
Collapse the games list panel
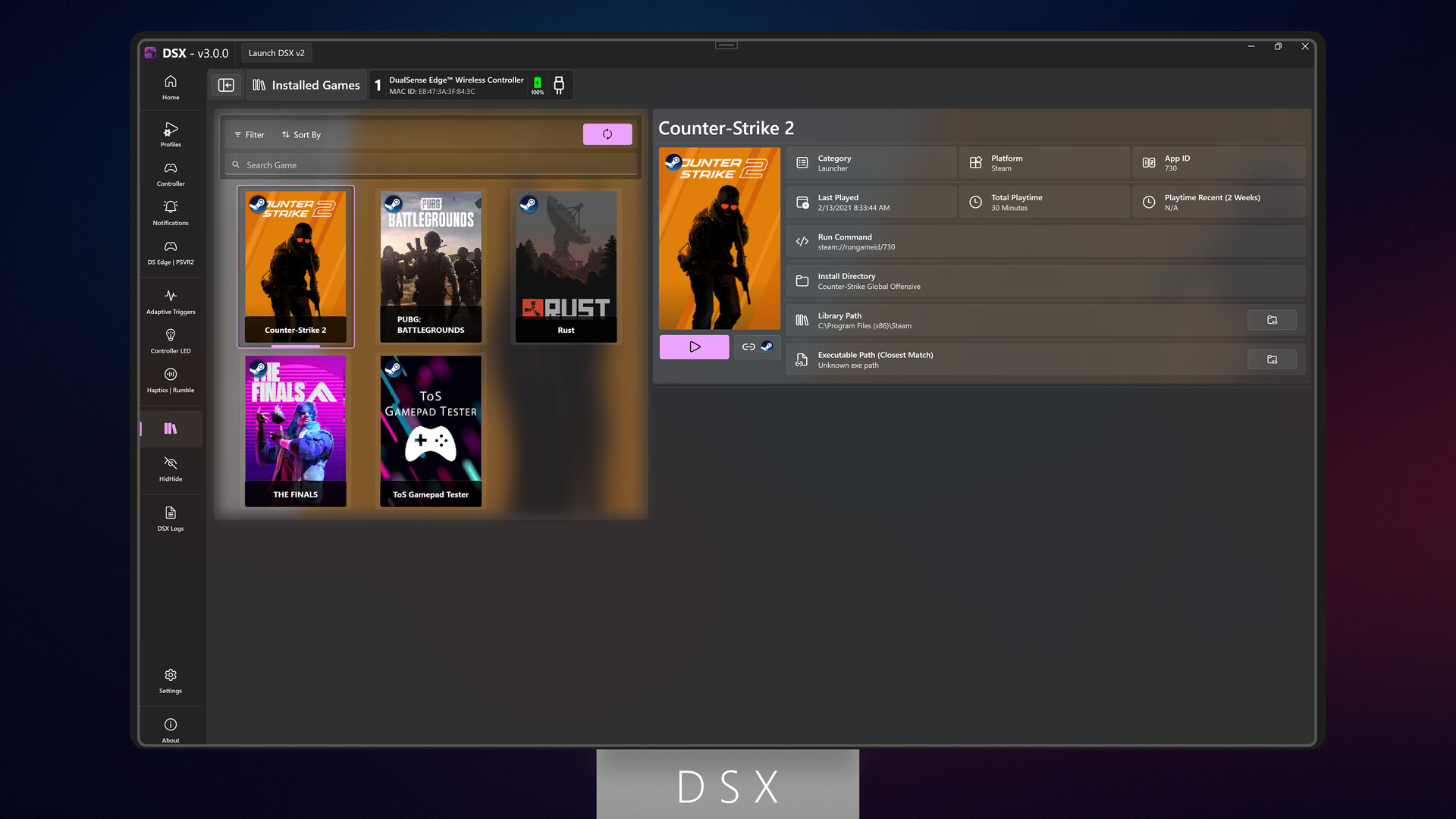coord(226,85)
